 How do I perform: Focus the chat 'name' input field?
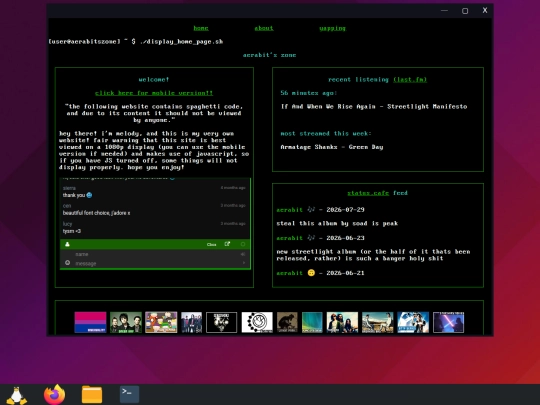click(x=155, y=254)
